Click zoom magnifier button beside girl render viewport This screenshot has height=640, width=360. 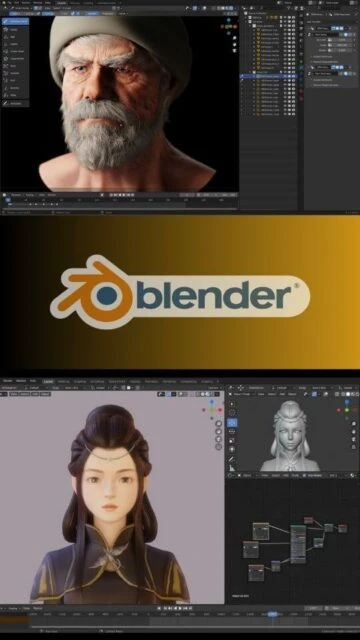(x=219, y=424)
